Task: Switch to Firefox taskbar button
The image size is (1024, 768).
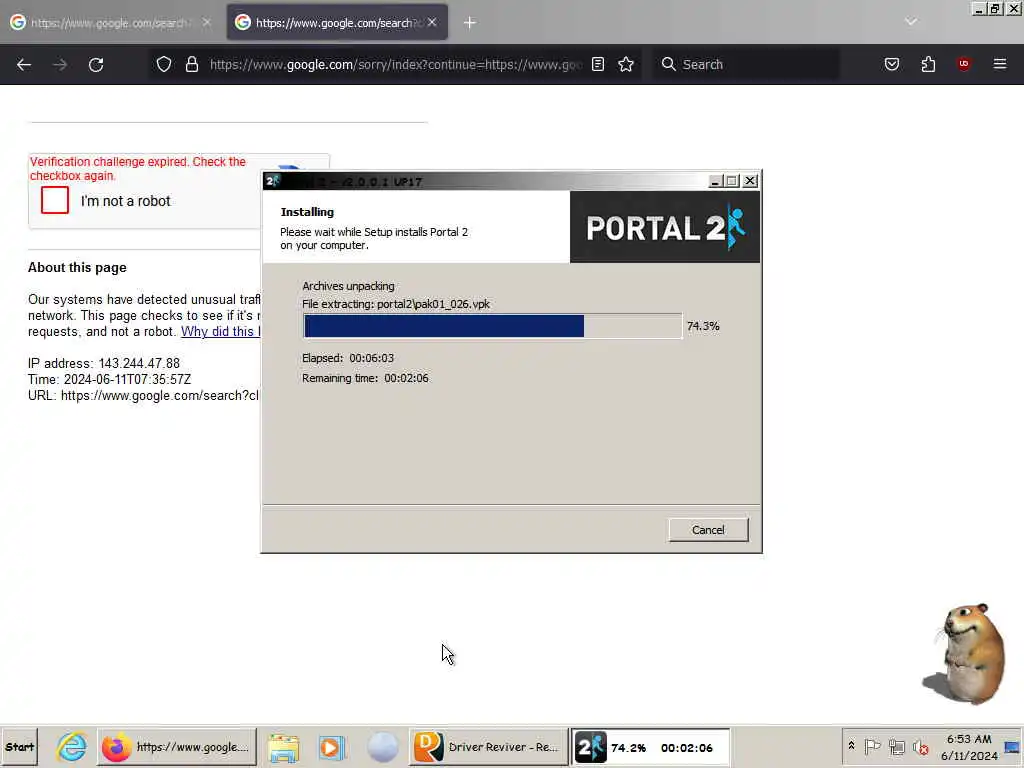Action: pyautogui.click(x=176, y=747)
